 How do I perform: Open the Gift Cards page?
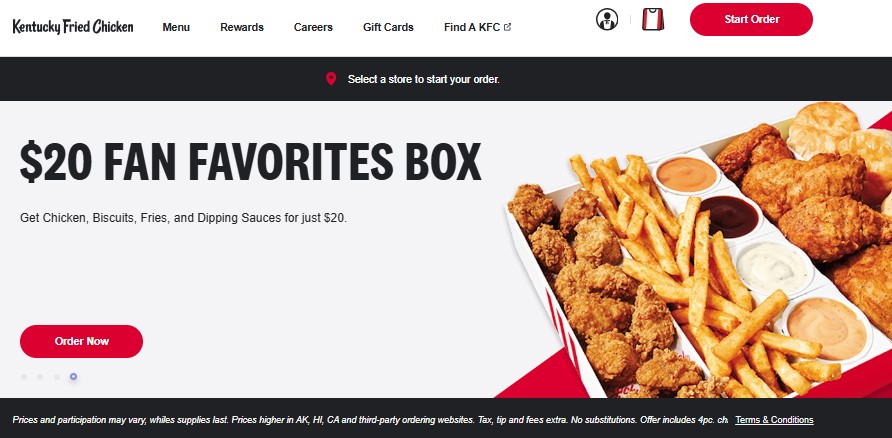point(389,27)
